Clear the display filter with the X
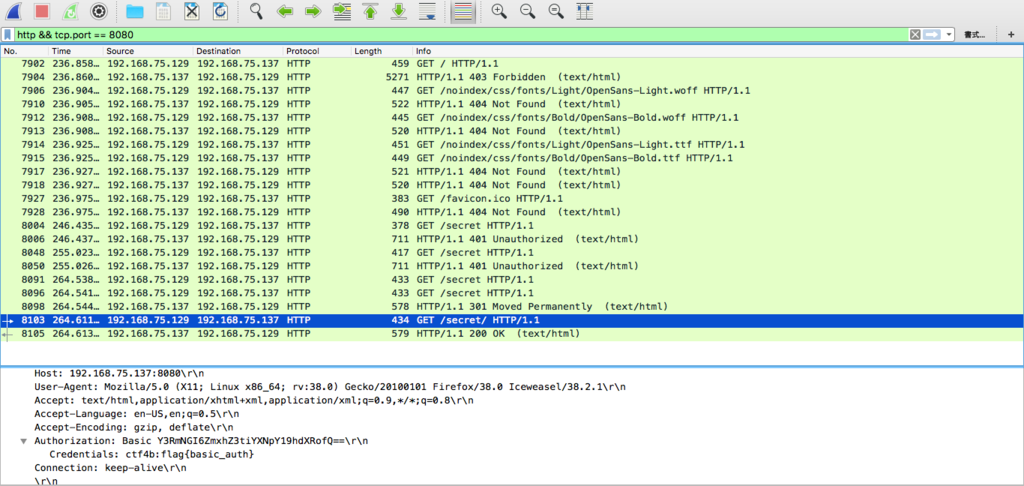This screenshot has width=1024, height=486. (915, 35)
